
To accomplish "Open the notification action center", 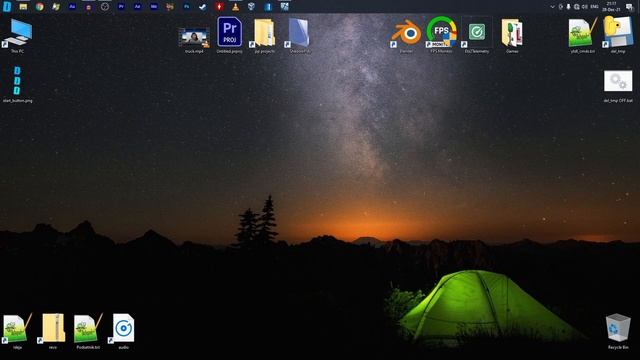I will pyautogui.click(x=629, y=7).
